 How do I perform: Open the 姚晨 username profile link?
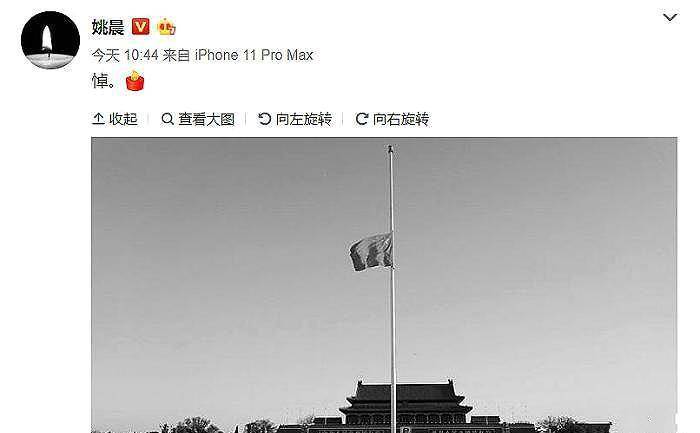click(108, 27)
